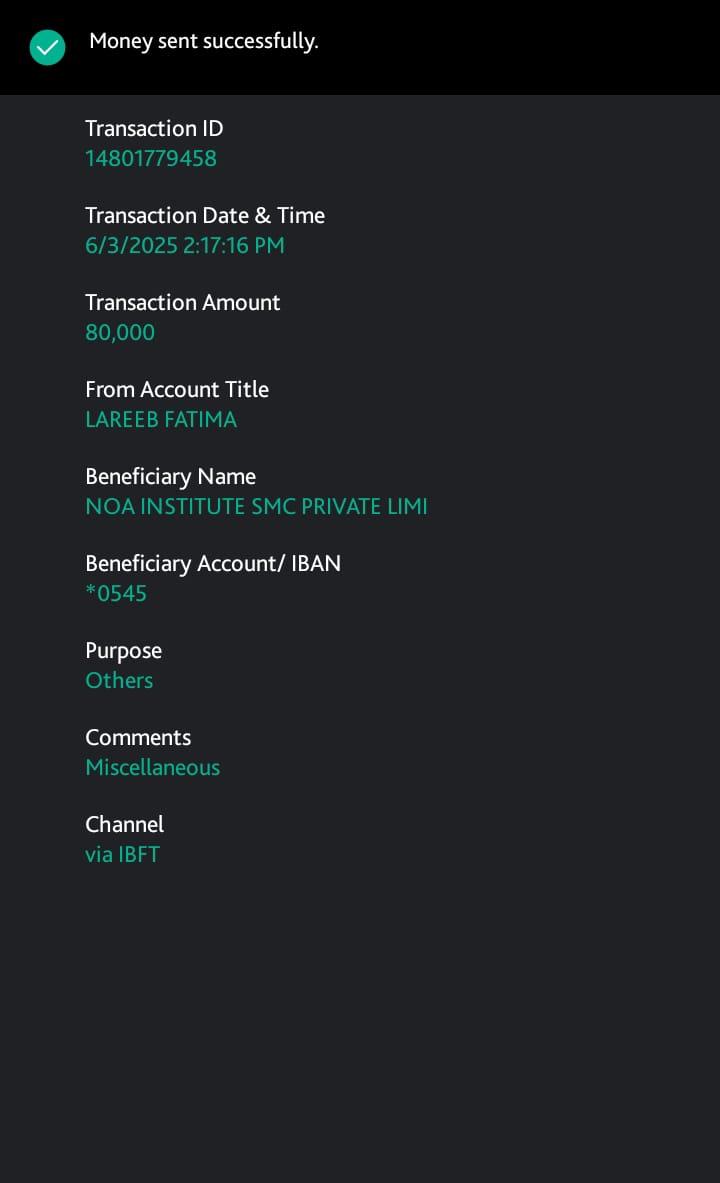720x1183 pixels.
Task: Tap the Channel label
Action: [124, 825]
